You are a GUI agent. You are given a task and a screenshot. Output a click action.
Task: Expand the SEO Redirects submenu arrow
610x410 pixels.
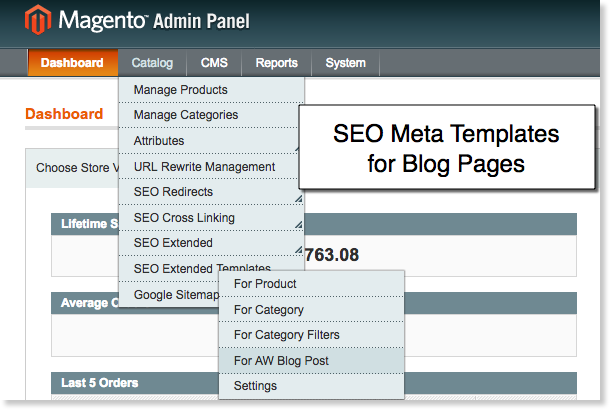[298, 199]
